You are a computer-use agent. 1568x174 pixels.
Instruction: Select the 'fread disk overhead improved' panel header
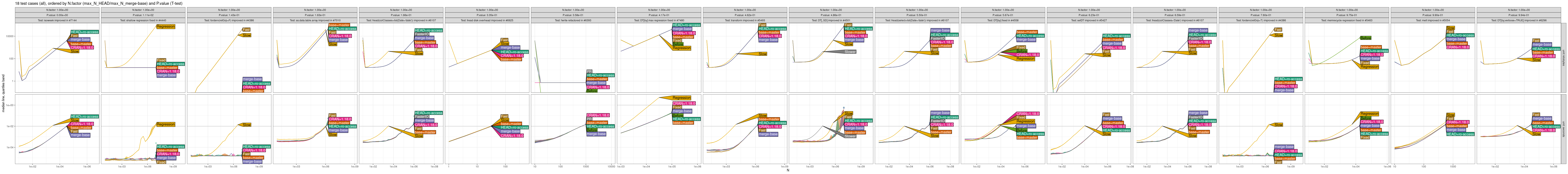coord(487,20)
